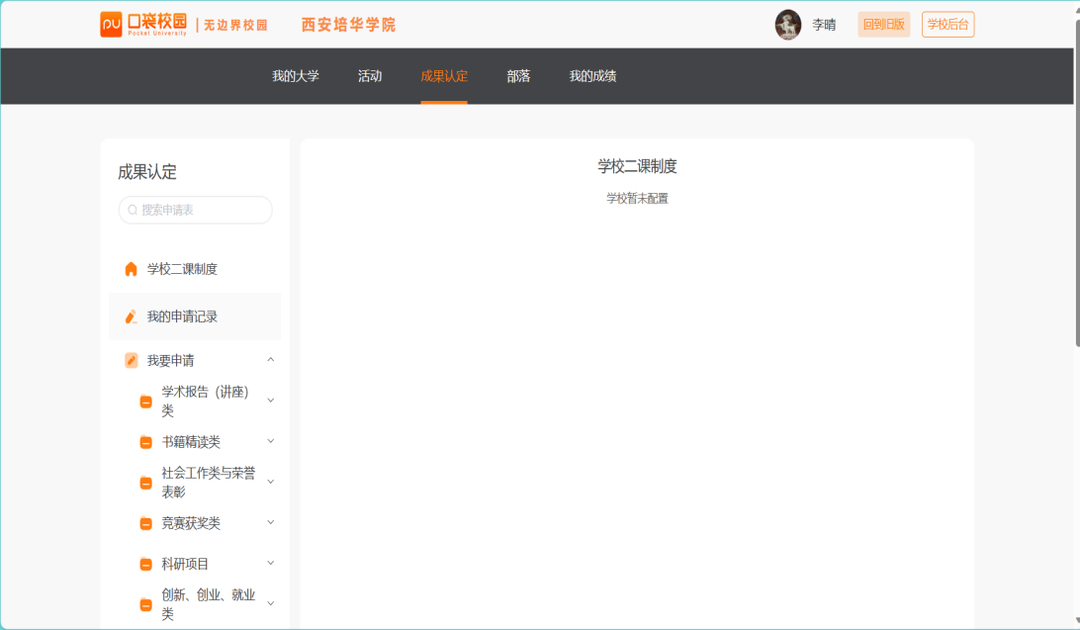Click the folder icon beside 科研项目
This screenshot has width=1080, height=630.
[x=146, y=564]
